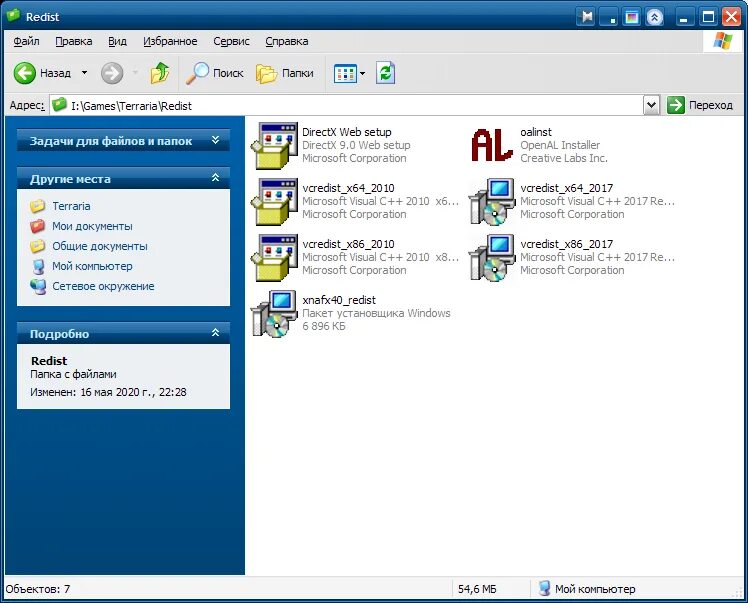Refresh the folder with the green arrows icon
Viewport: 748px width, 603px height.
click(385, 73)
